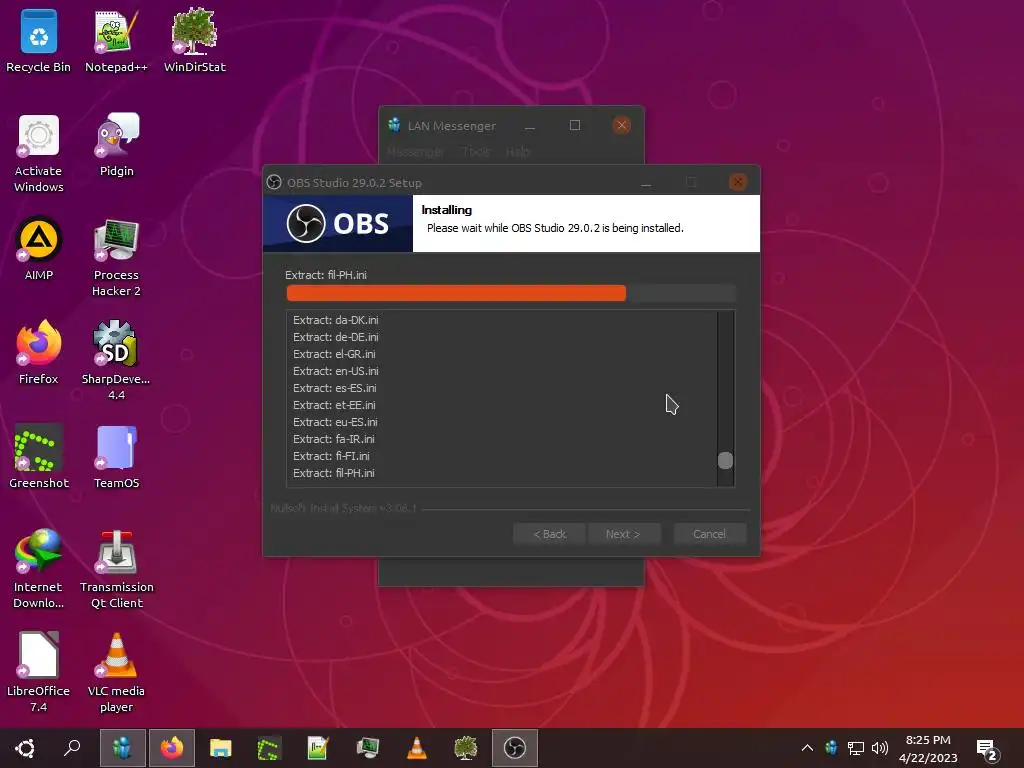Open the TeamOS desktop folder

(116, 457)
